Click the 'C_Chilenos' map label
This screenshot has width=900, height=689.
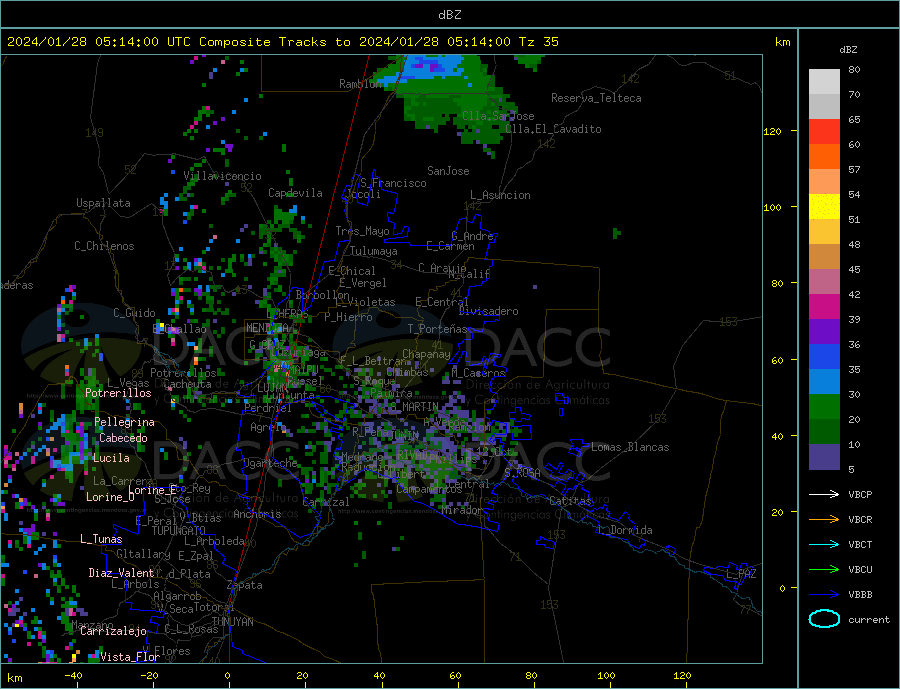(104, 246)
